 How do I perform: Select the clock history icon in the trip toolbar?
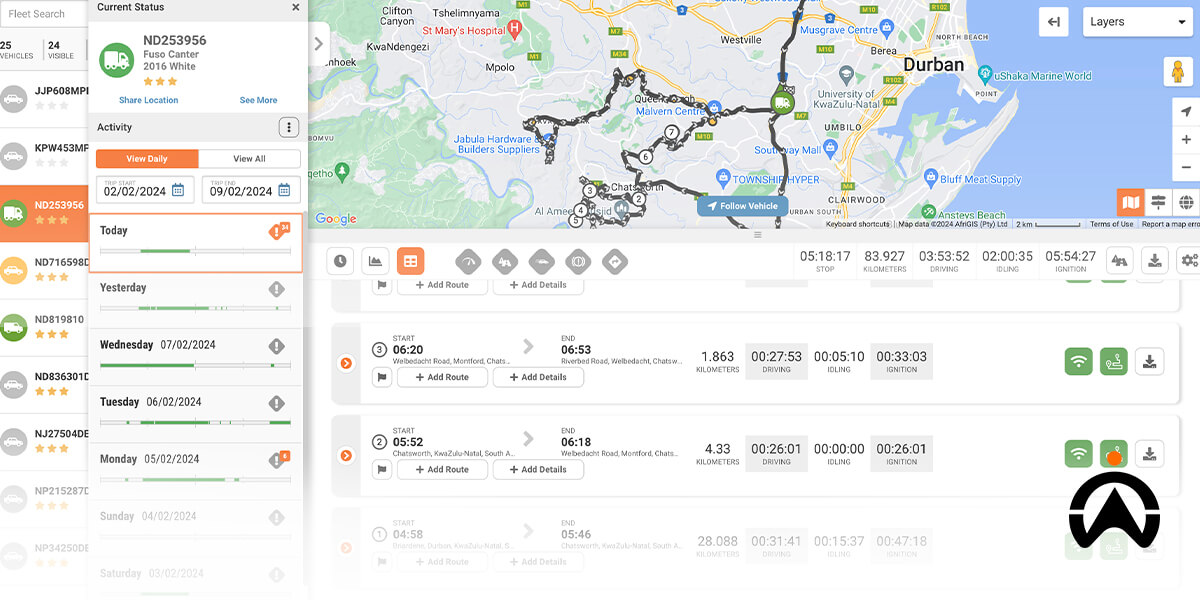340,261
